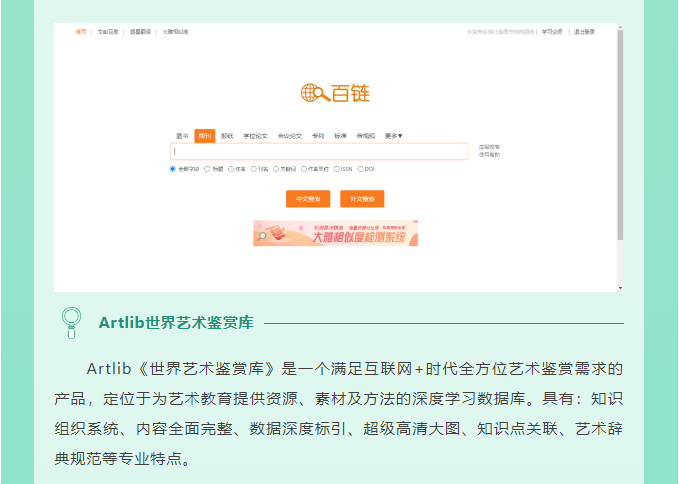Select the ISSN radio button

click(x=336, y=169)
